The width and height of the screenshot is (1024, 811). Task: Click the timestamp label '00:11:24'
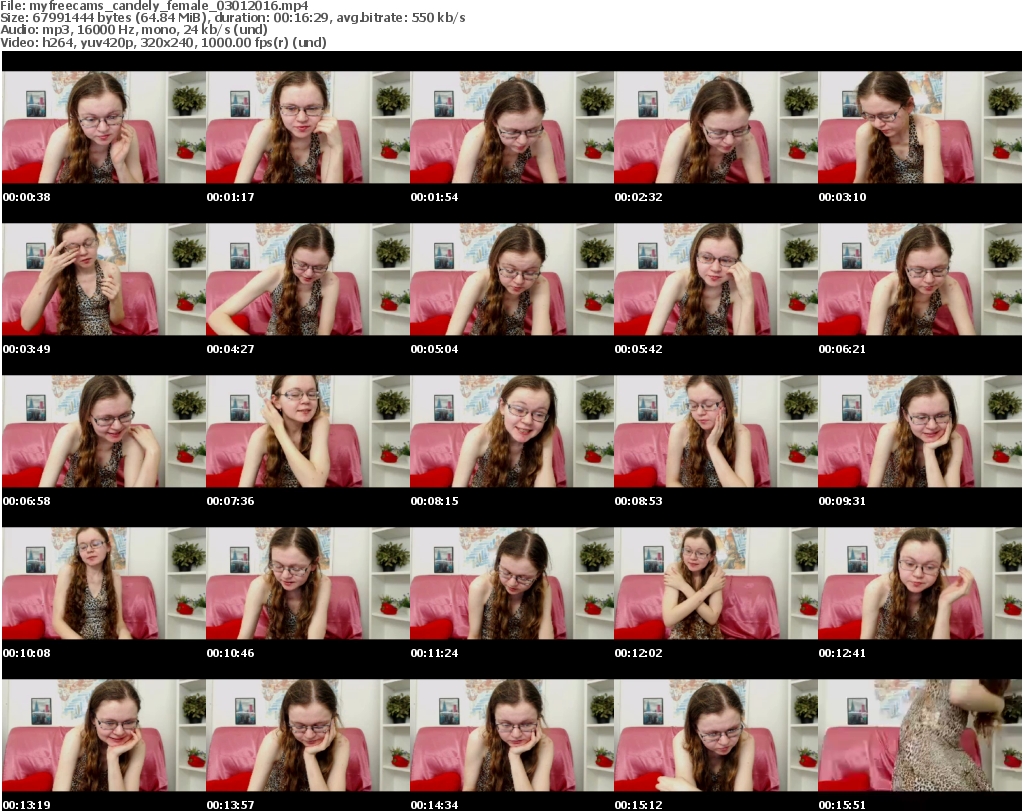[x=434, y=653]
